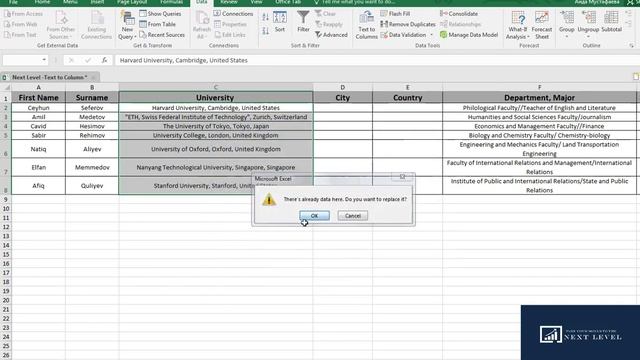This screenshot has height=360, width=640.
Task: Click Manage Data Model
Action: click(x=469, y=35)
